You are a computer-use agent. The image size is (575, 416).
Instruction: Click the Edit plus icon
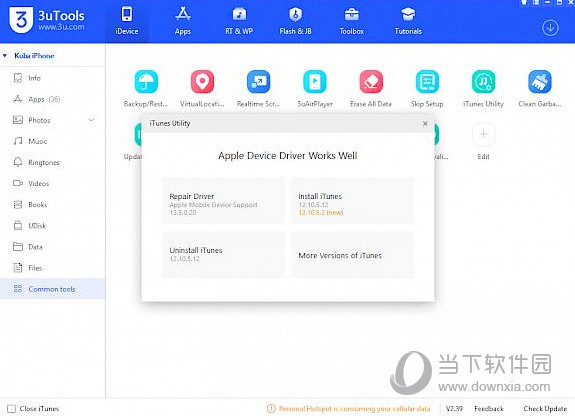(x=483, y=134)
